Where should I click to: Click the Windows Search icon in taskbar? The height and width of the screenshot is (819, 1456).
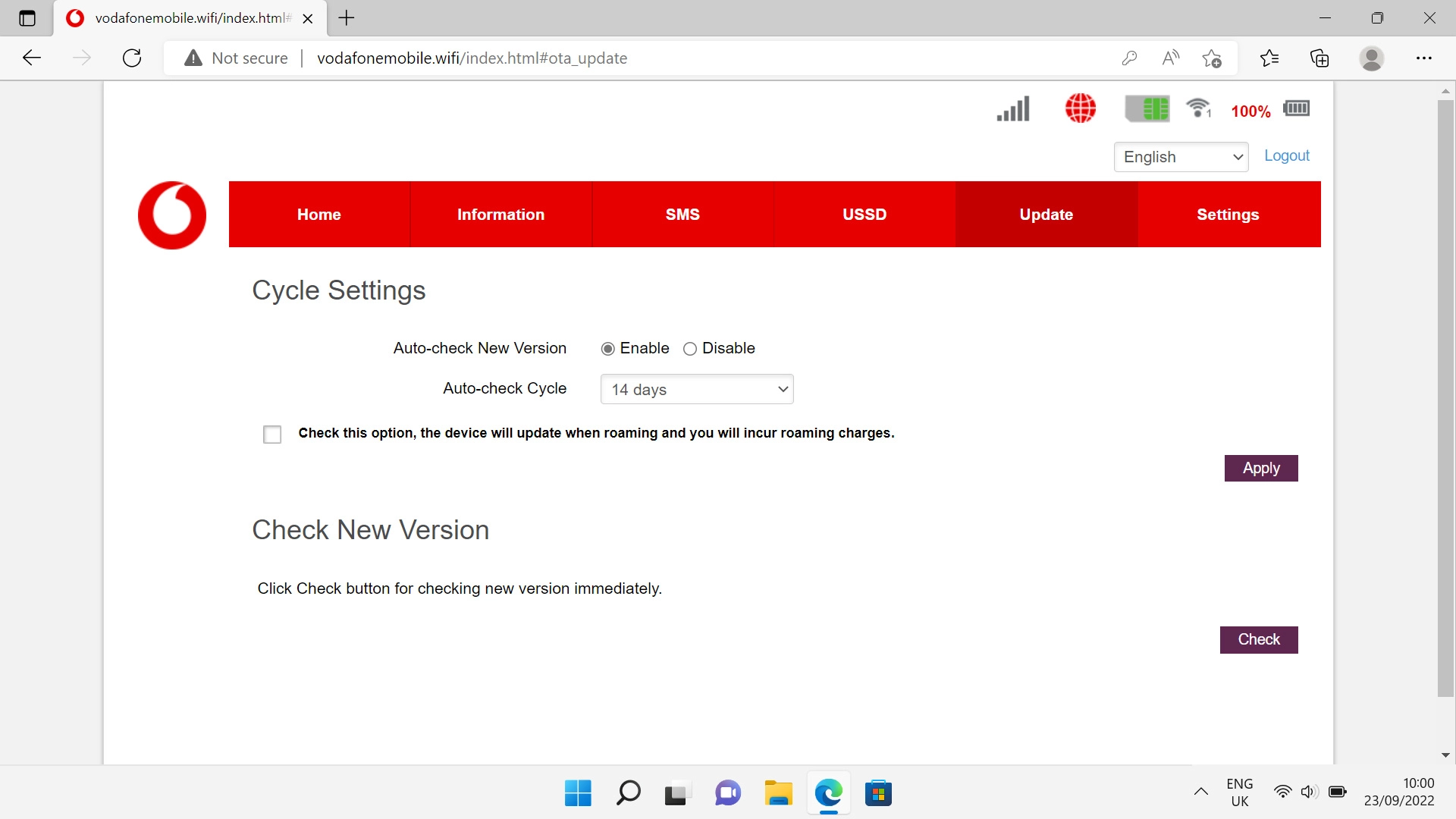tap(628, 793)
